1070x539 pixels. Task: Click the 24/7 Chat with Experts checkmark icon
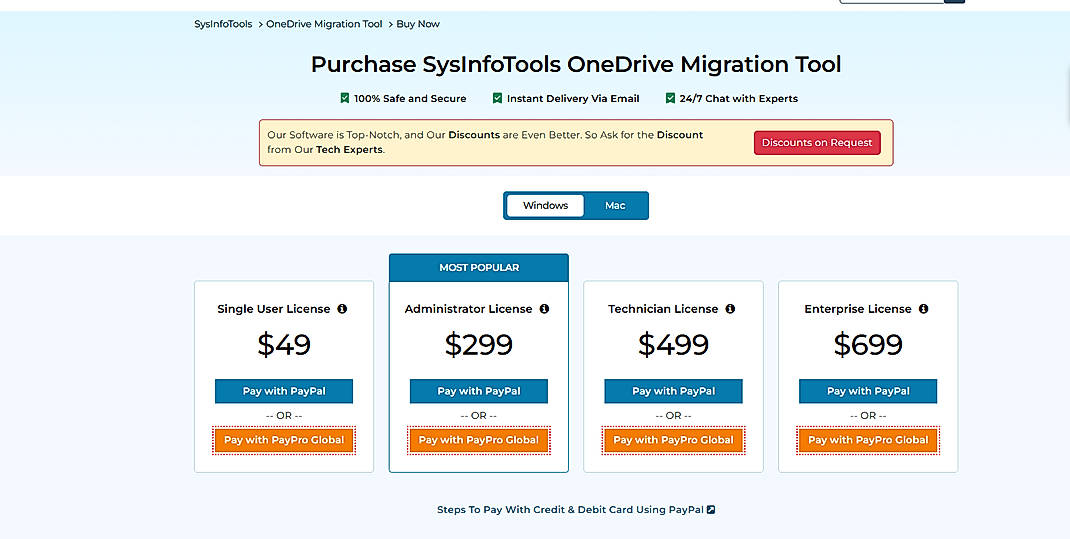[670, 98]
